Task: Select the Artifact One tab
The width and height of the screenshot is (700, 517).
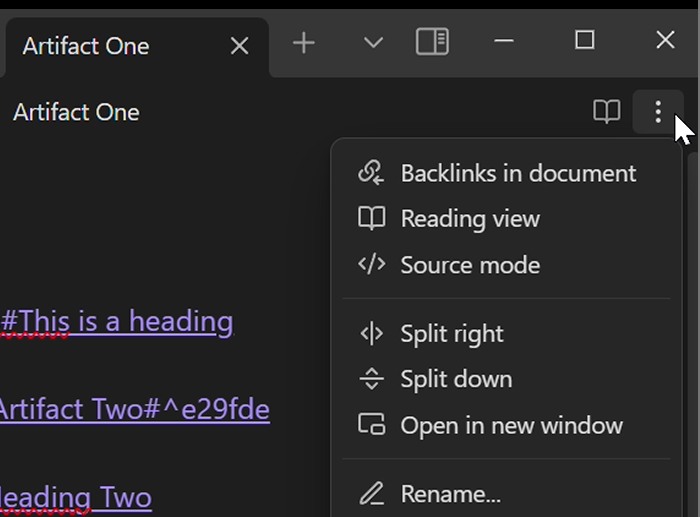Action: click(x=136, y=47)
